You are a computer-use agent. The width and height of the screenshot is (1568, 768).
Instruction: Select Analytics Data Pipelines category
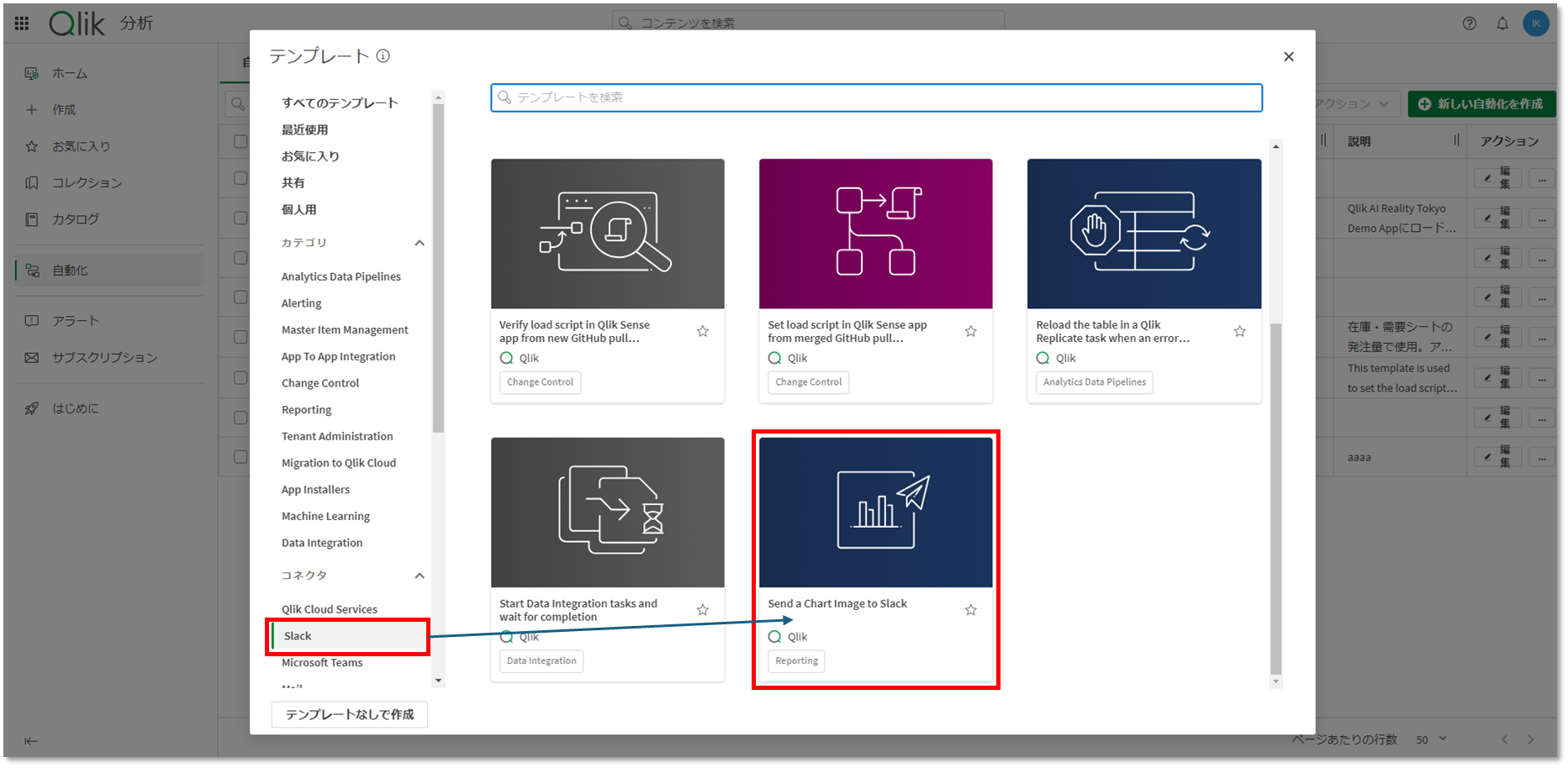point(341,276)
